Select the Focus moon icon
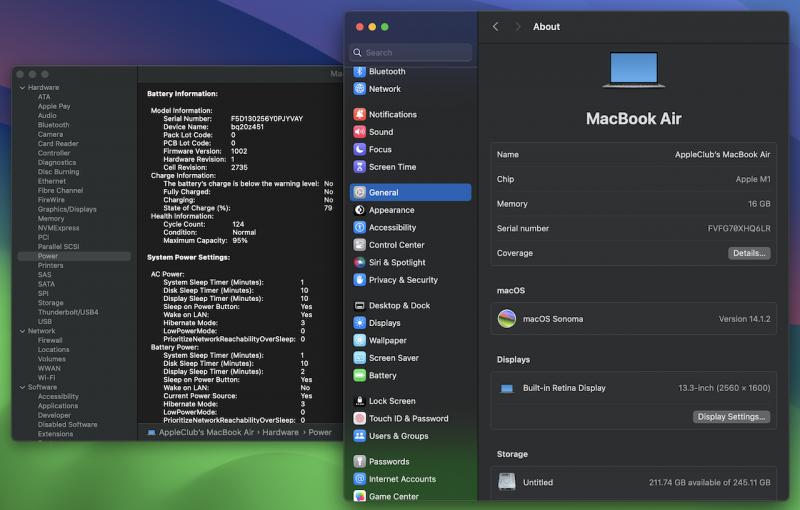Viewport: 800px width, 510px height. pos(360,150)
